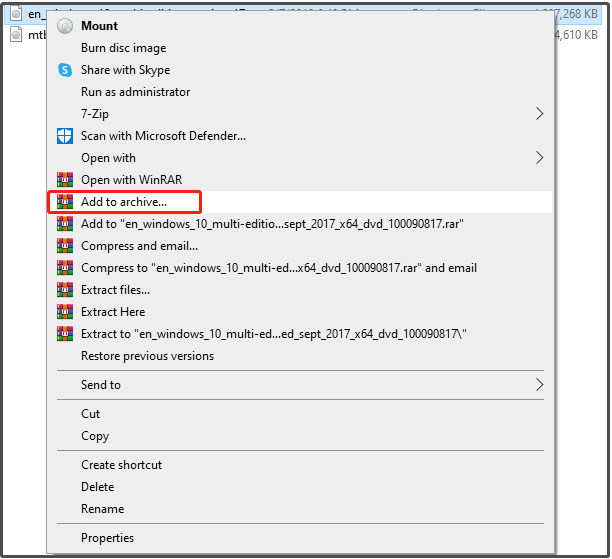Click WinRAR icon beside Compress to .rar and email

(65, 268)
